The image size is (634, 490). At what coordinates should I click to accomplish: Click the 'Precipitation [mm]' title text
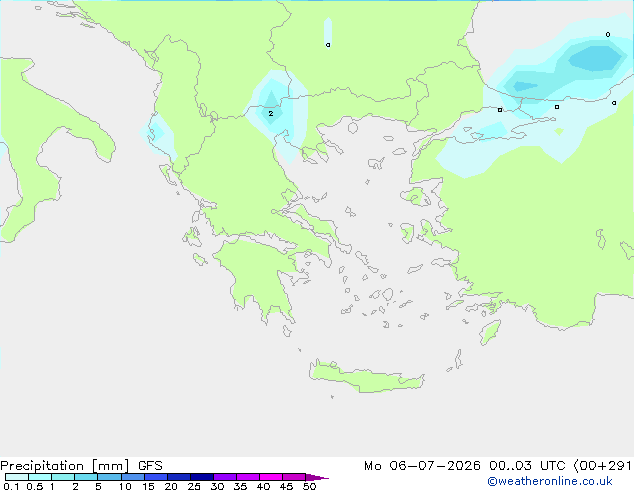[x=65, y=466]
